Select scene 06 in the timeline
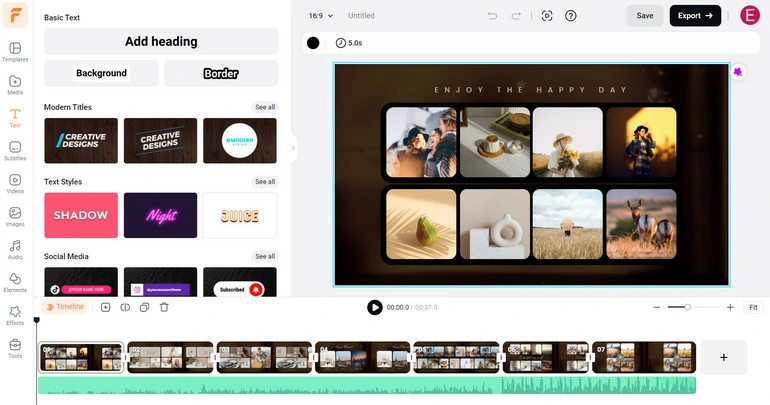 546,357
